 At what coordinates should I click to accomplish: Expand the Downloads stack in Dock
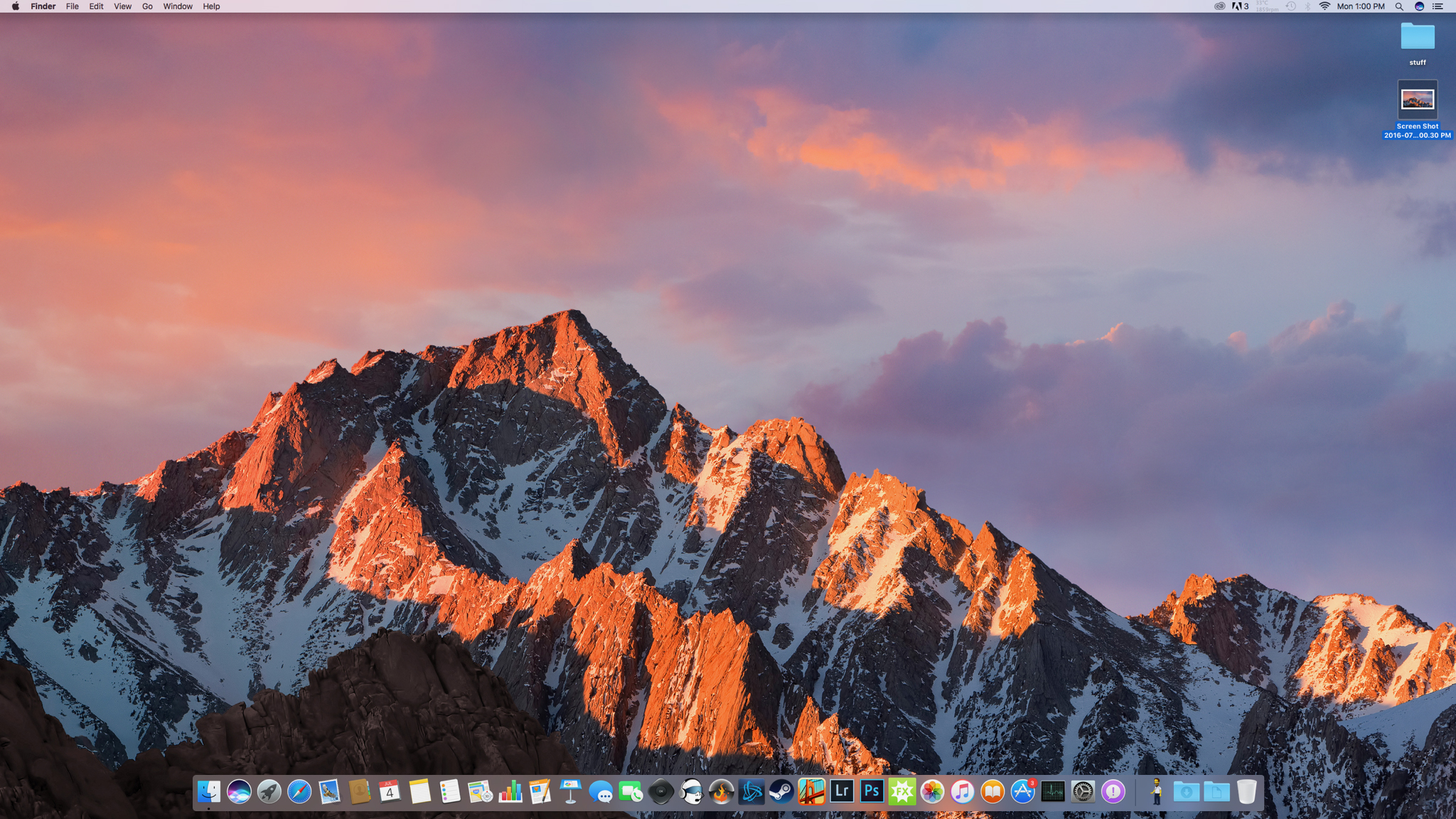point(1186,791)
